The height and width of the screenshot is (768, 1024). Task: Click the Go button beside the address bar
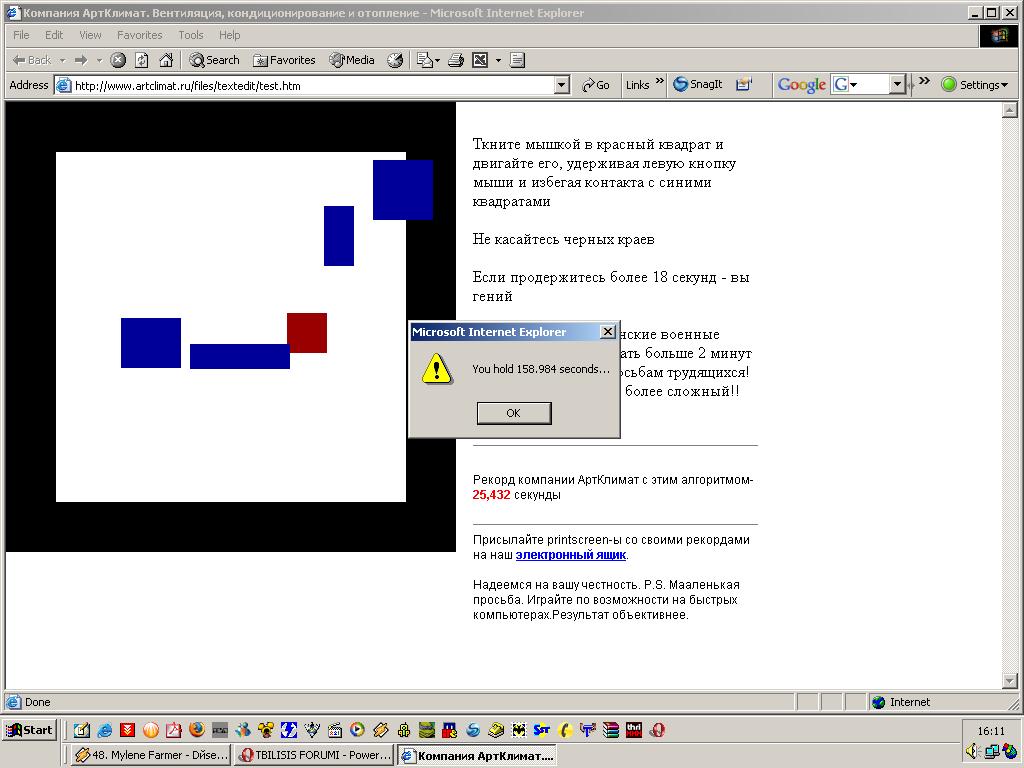596,85
